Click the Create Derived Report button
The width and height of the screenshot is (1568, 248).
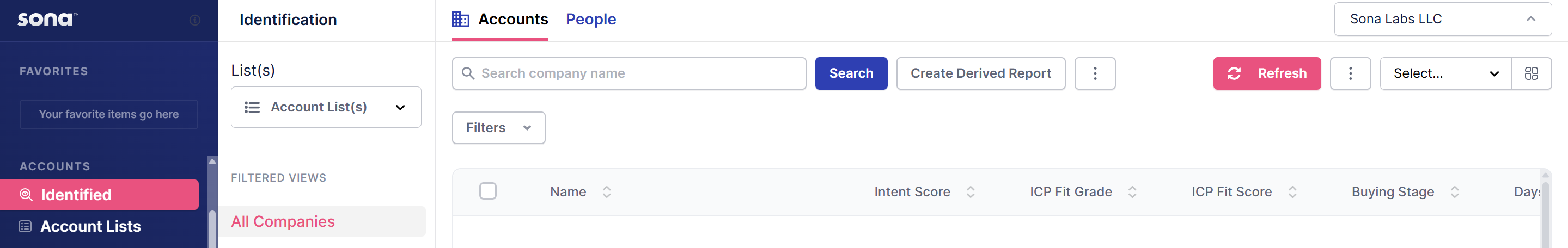coord(980,73)
